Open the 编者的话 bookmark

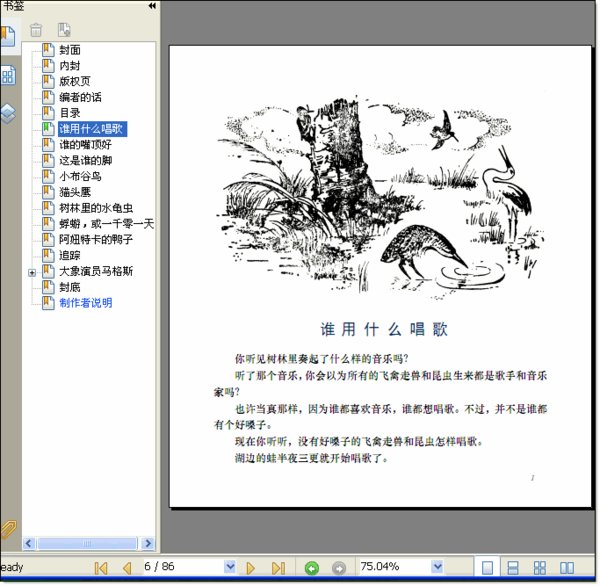click(80, 97)
